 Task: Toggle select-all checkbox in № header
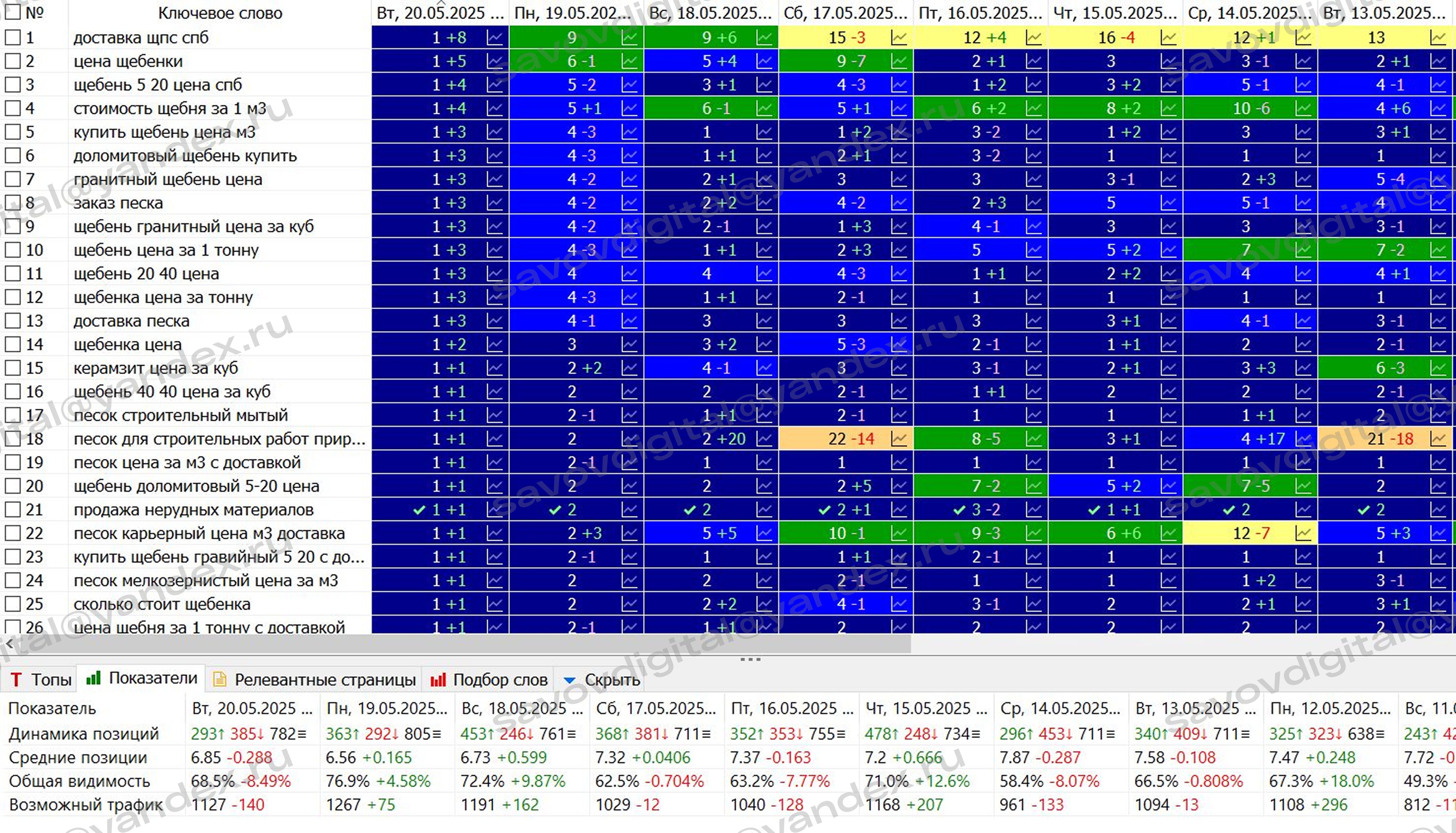pos(13,12)
